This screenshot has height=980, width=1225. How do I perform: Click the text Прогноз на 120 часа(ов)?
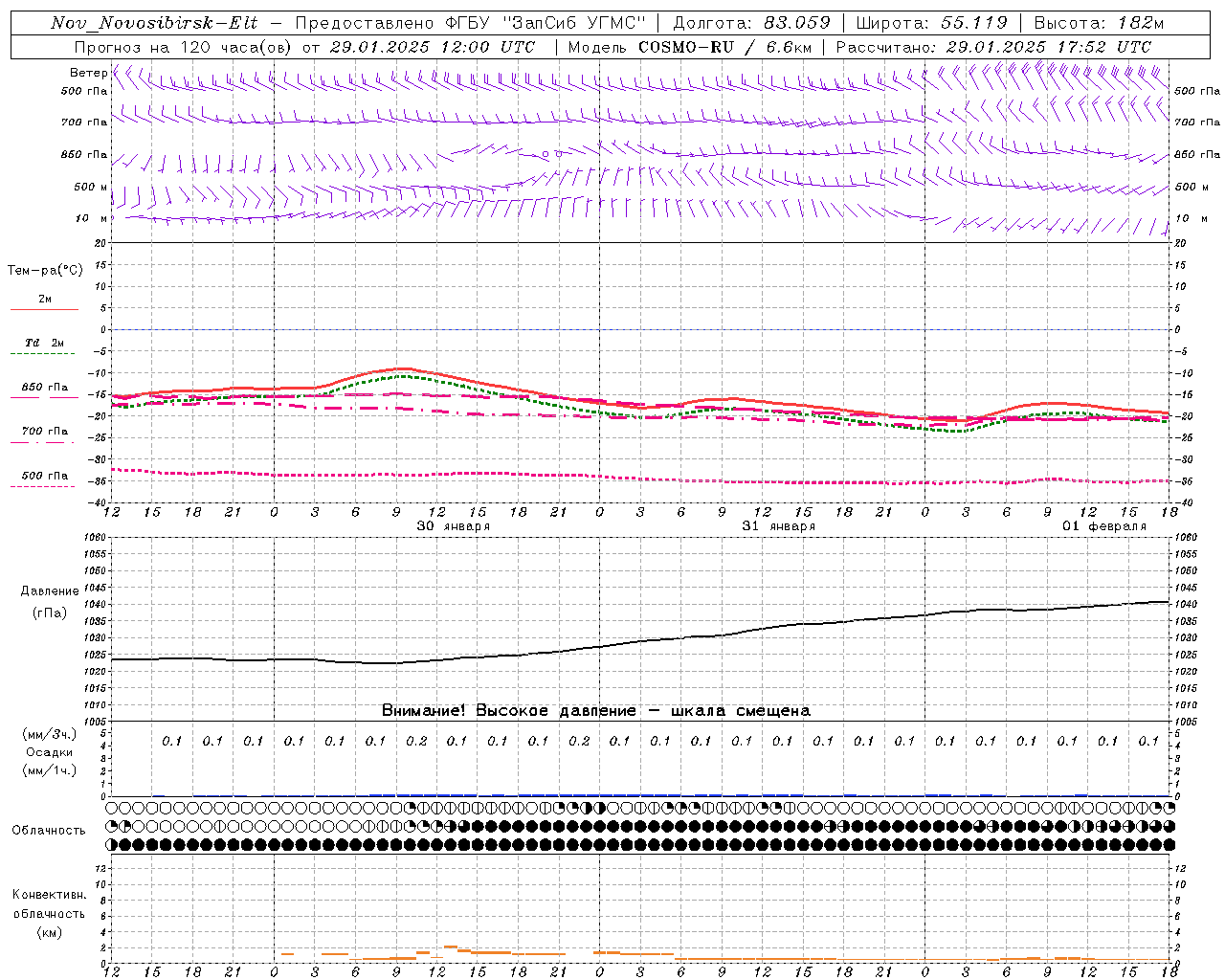tap(184, 47)
